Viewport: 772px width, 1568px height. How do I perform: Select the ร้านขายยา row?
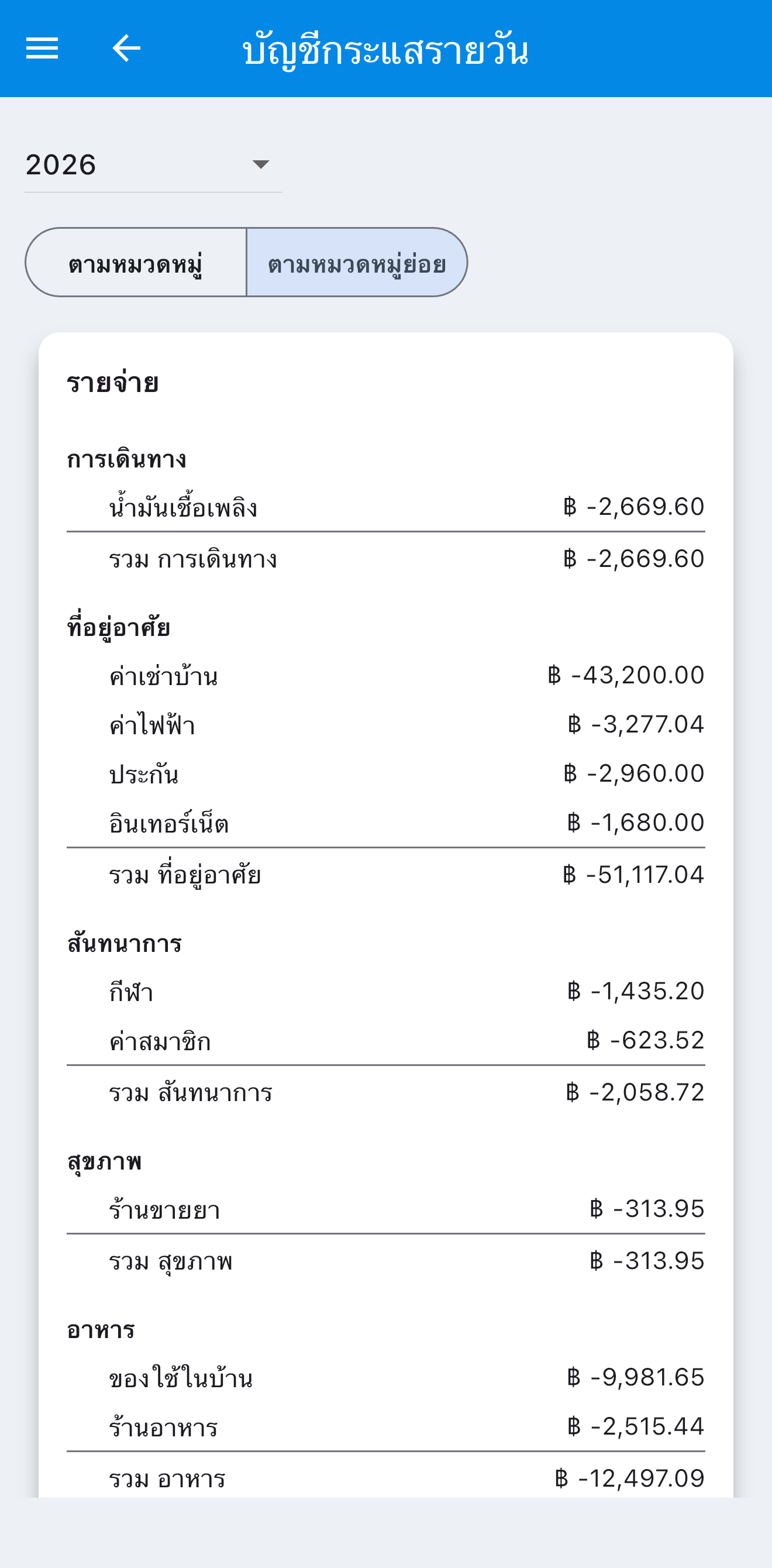[x=385, y=1209]
